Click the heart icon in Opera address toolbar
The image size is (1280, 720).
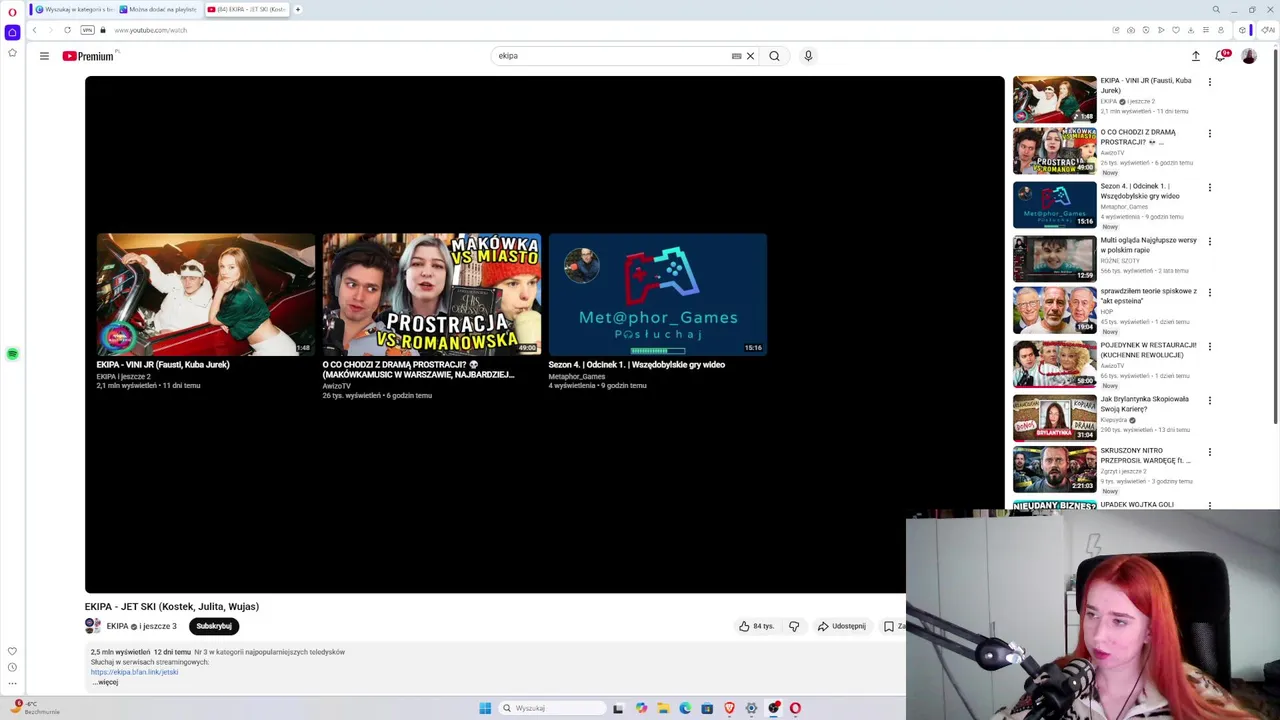(1176, 30)
